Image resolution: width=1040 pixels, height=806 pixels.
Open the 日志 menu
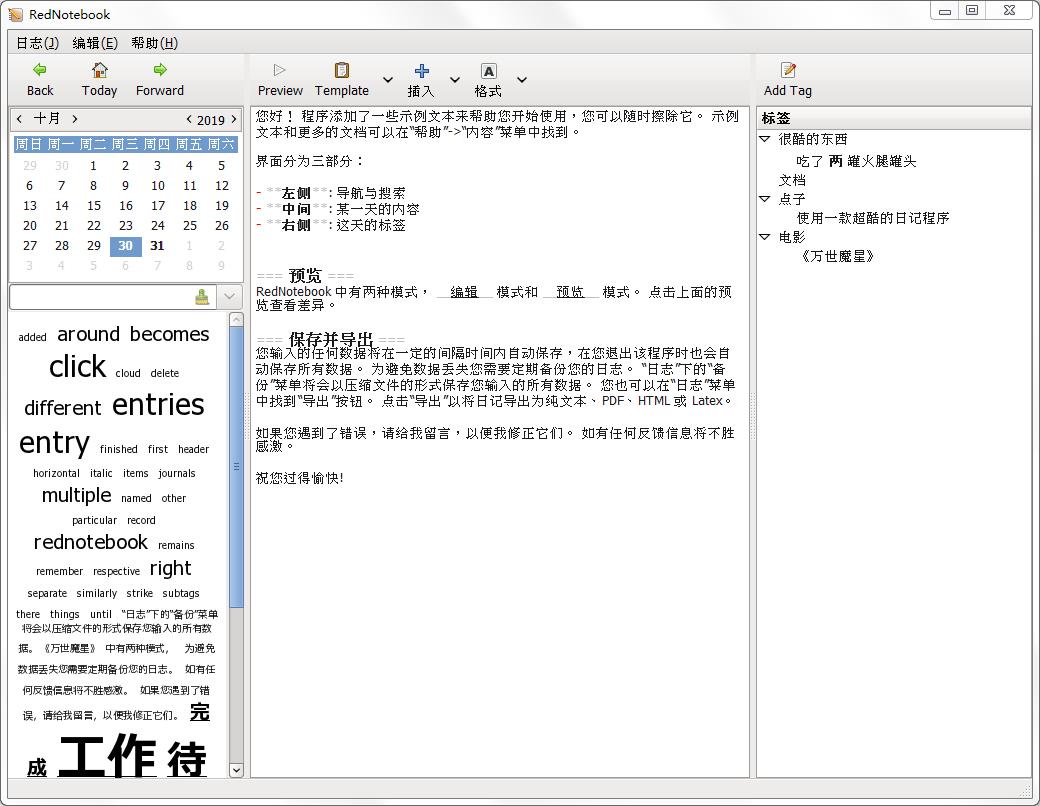tap(37, 43)
